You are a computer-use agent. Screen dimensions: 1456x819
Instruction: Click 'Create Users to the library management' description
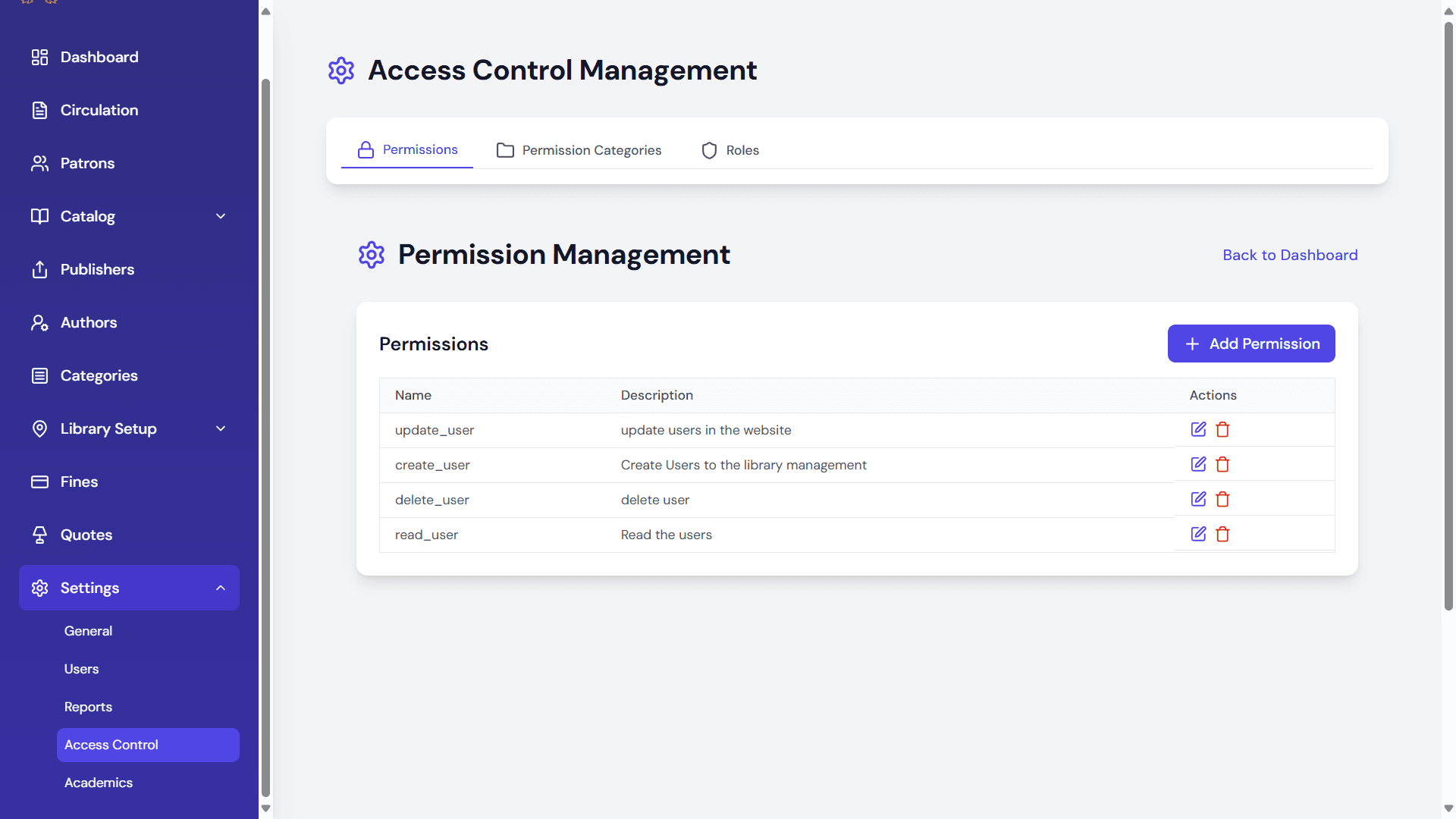(x=744, y=466)
